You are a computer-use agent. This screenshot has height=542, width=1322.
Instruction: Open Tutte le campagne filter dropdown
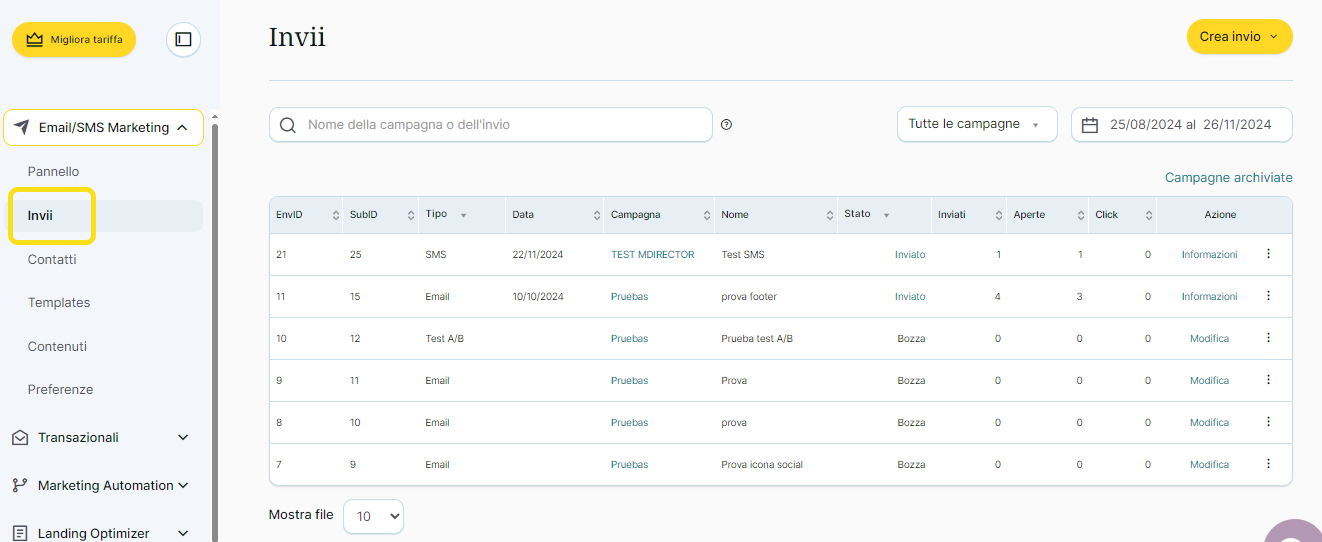[976, 125]
